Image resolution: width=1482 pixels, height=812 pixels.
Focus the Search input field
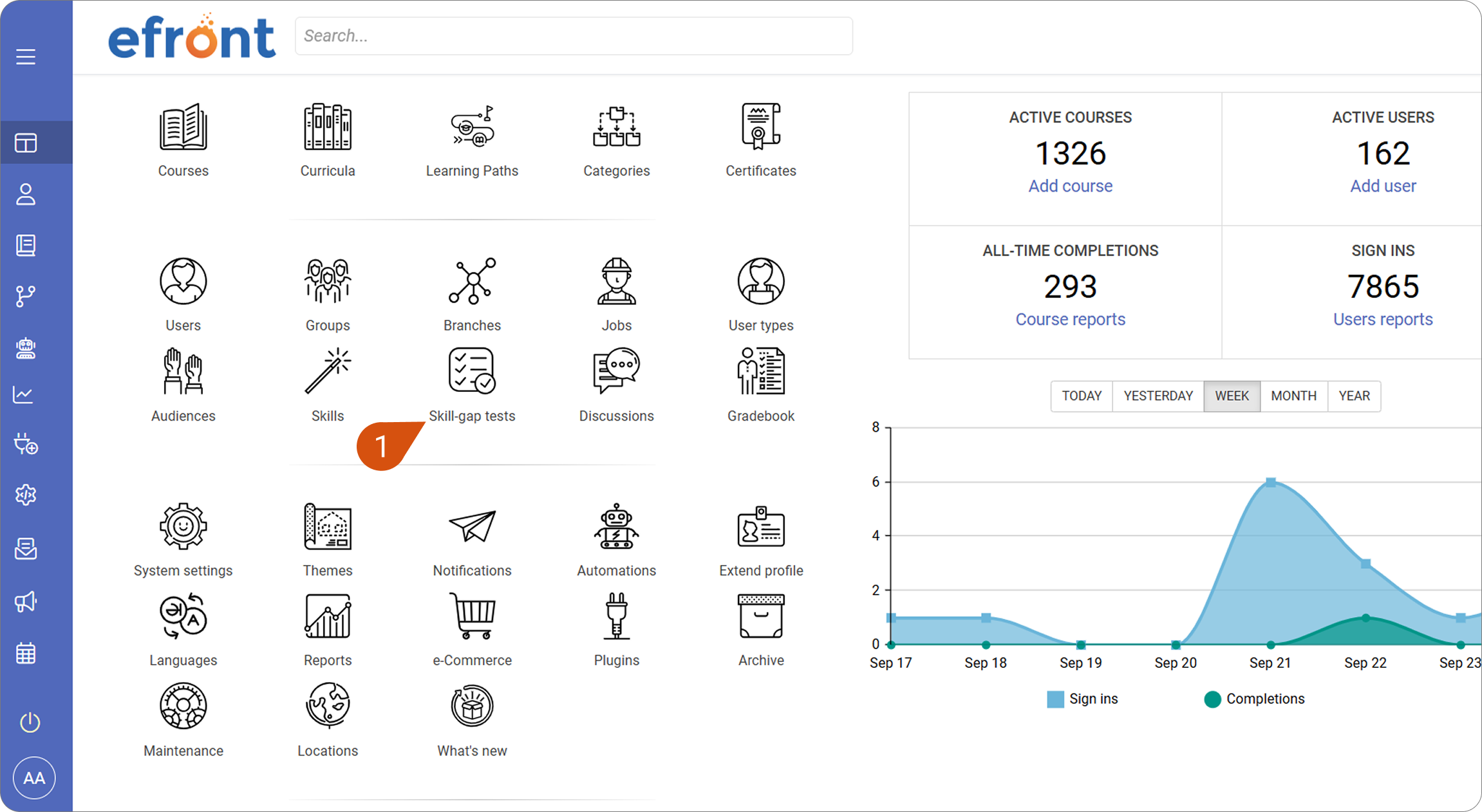pyautogui.click(x=574, y=36)
